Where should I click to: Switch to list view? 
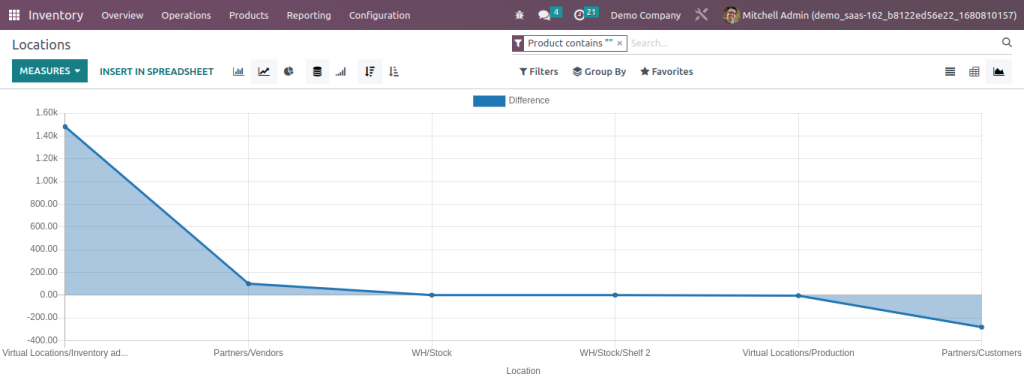(950, 72)
